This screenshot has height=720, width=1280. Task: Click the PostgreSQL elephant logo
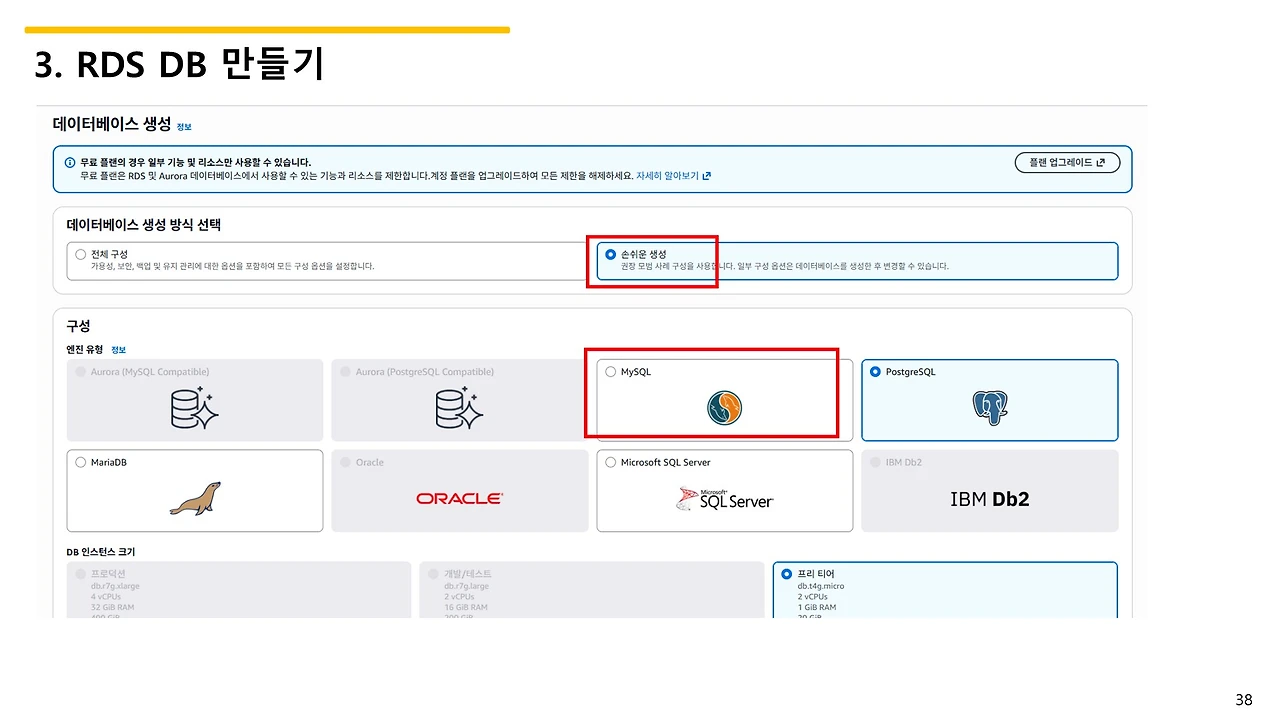[990, 407]
